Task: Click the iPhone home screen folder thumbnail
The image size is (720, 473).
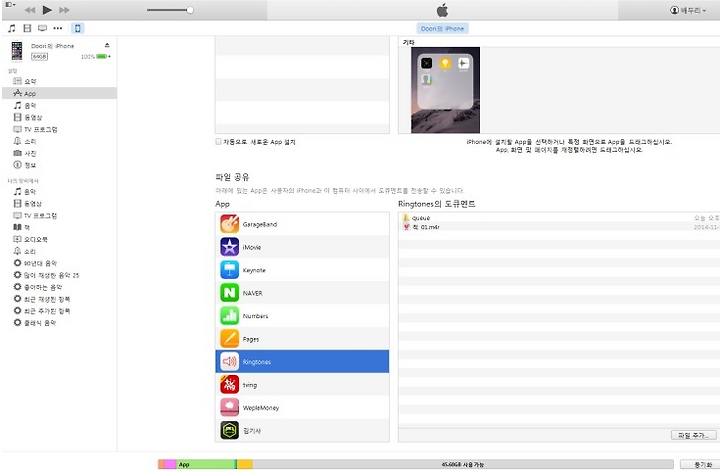Action: (445, 90)
